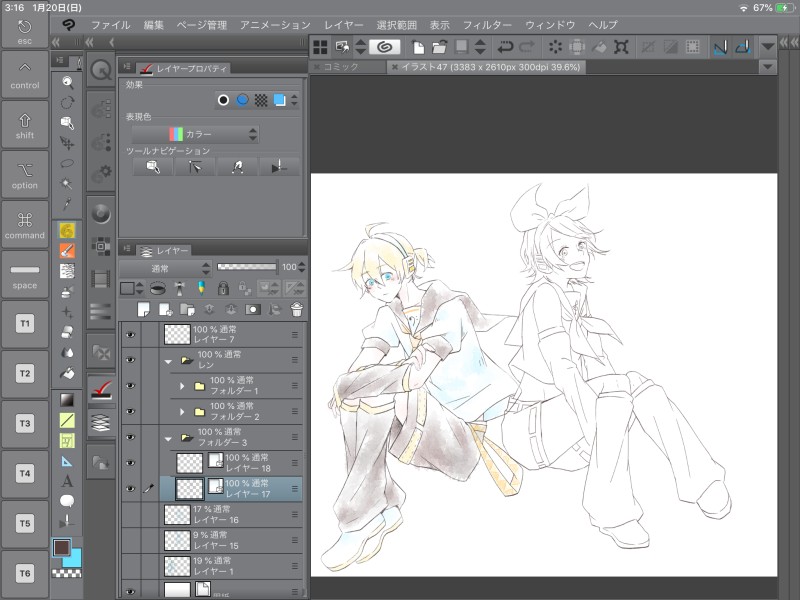The width and height of the screenshot is (800, 600).
Task: Click the delete layer trash icon
Action: [x=296, y=309]
